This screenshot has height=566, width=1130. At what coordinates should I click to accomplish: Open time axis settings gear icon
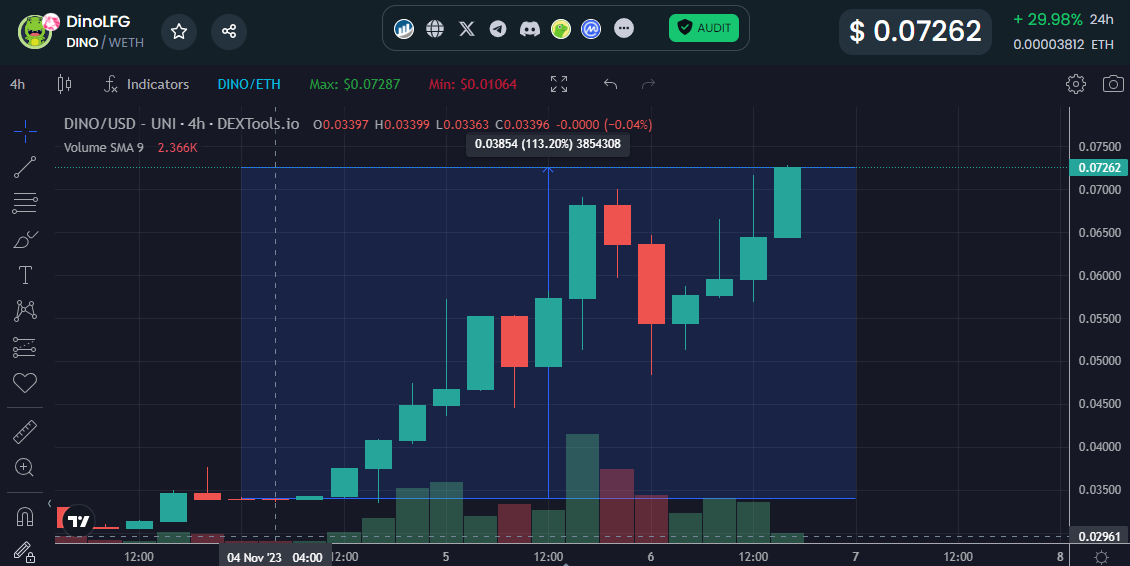click(1100, 557)
